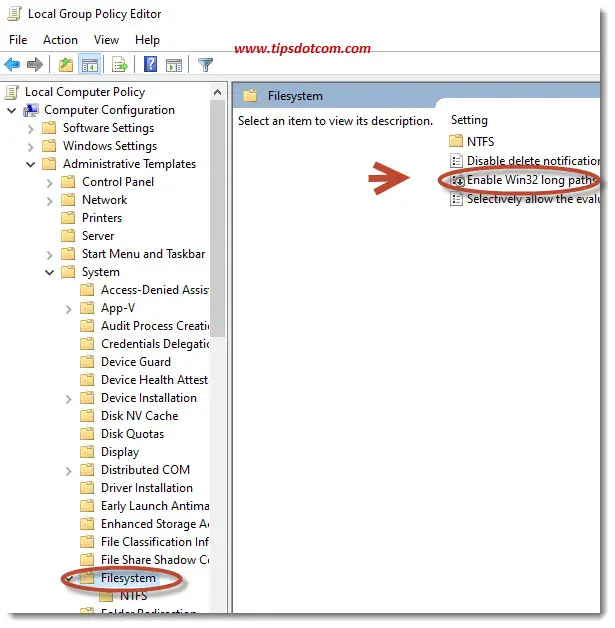Click the Local Computer Policy scroll icon

point(12,93)
